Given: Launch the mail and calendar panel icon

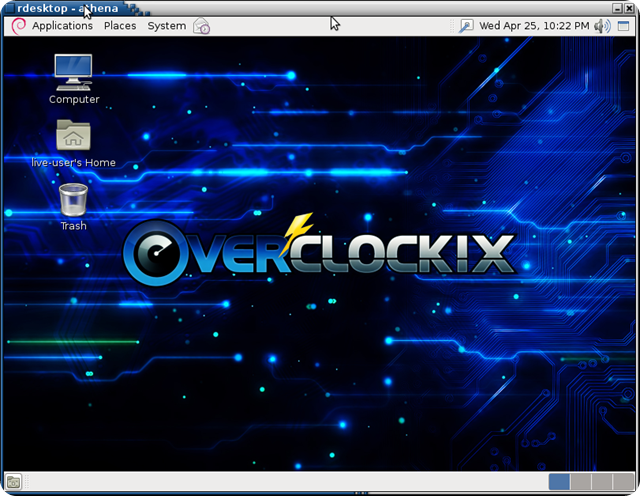Looking at the screenshot, I should coord(202,26).
